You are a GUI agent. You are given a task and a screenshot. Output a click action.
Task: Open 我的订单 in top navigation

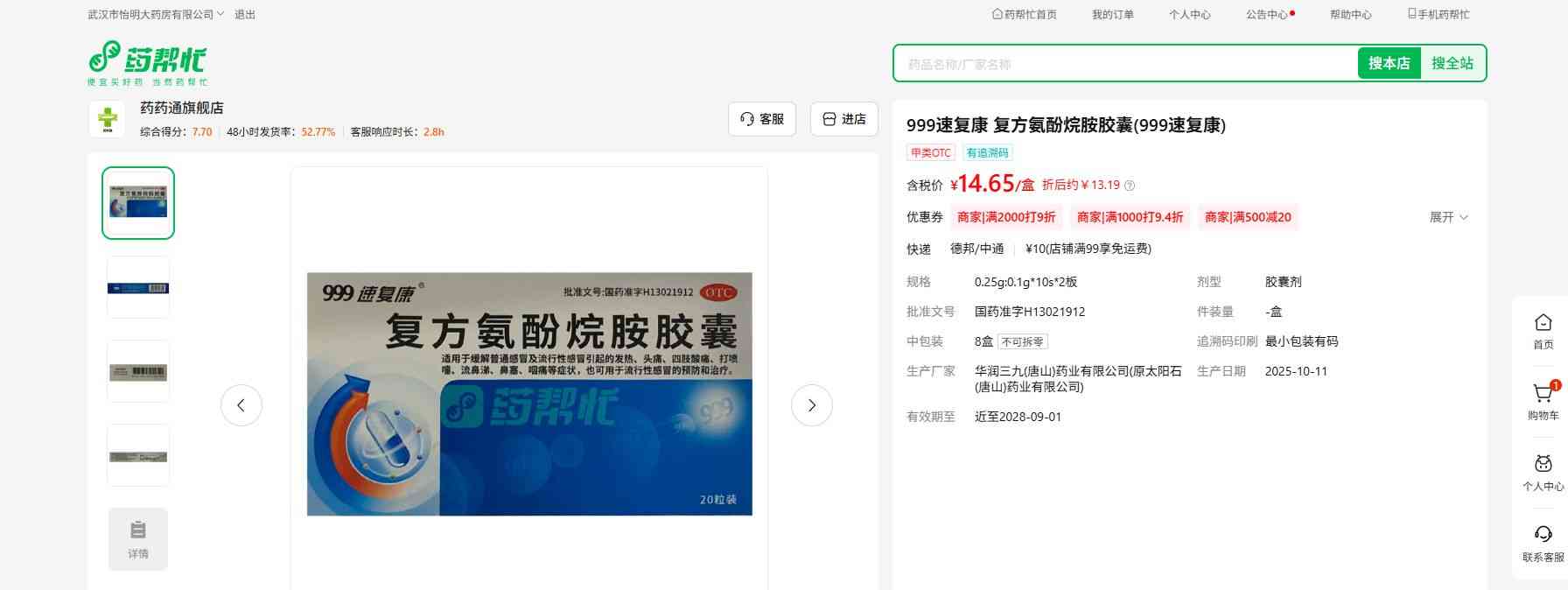pyautogui.click(x=1113, y=15)
